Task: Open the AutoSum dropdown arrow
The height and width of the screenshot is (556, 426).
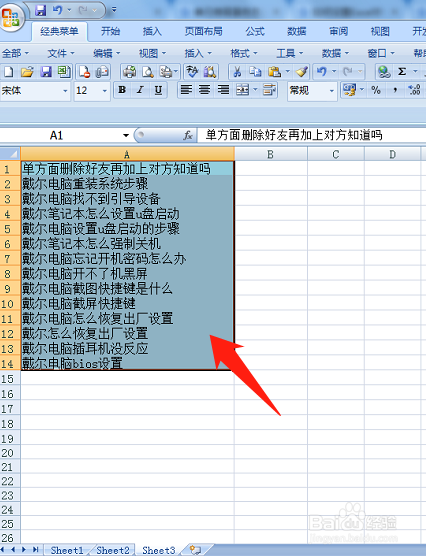Action: [x=415, y=72]
